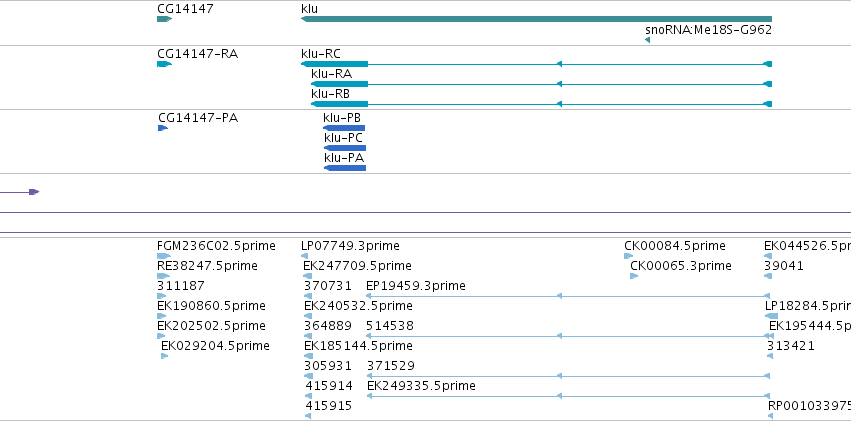The height and width of the screenshot is (421, 851).
Task: Select the snoRNA:Me18S-G962 arrow glyph
Action: tap(647, 40)
